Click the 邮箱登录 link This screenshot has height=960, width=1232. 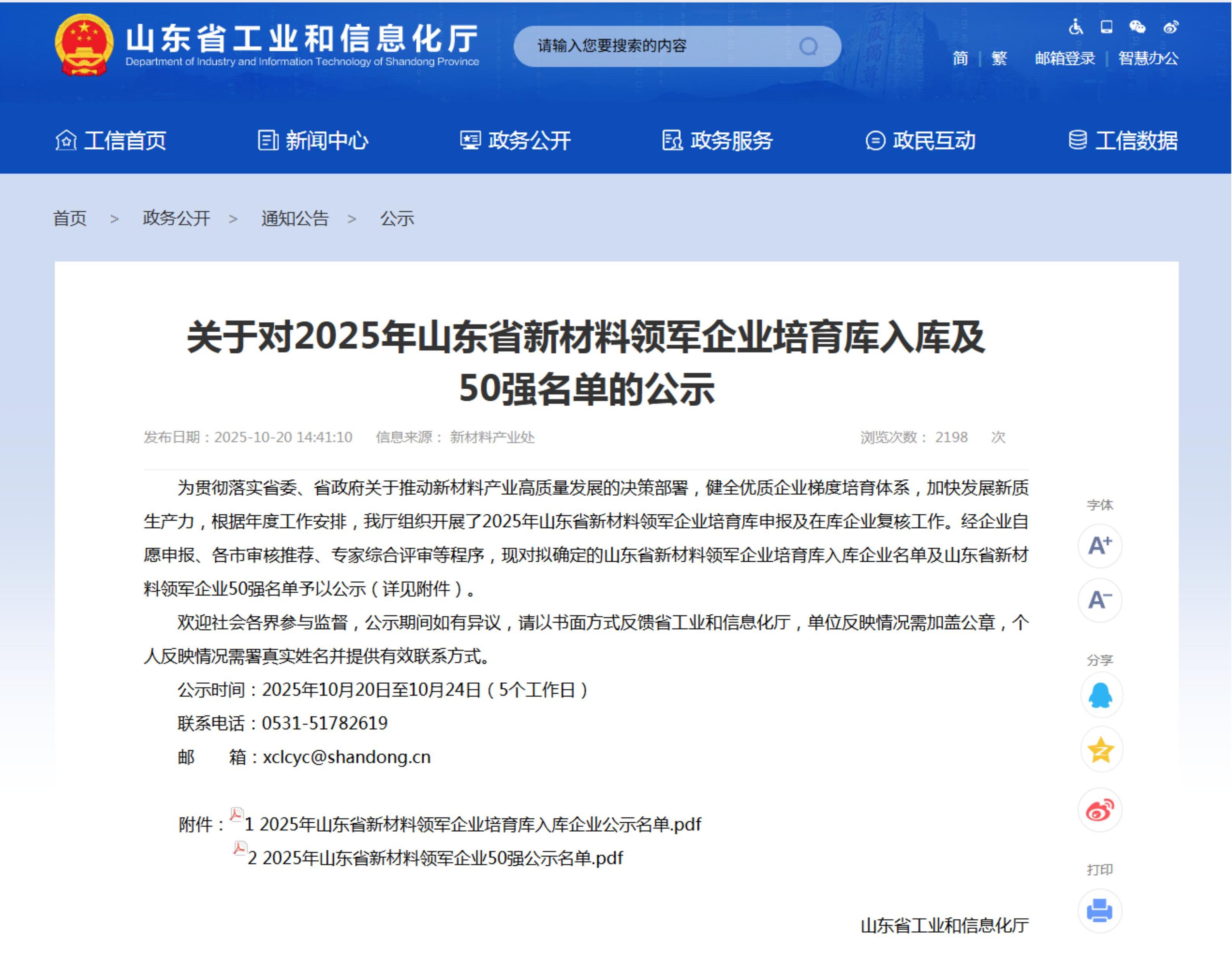(1064, 58)
